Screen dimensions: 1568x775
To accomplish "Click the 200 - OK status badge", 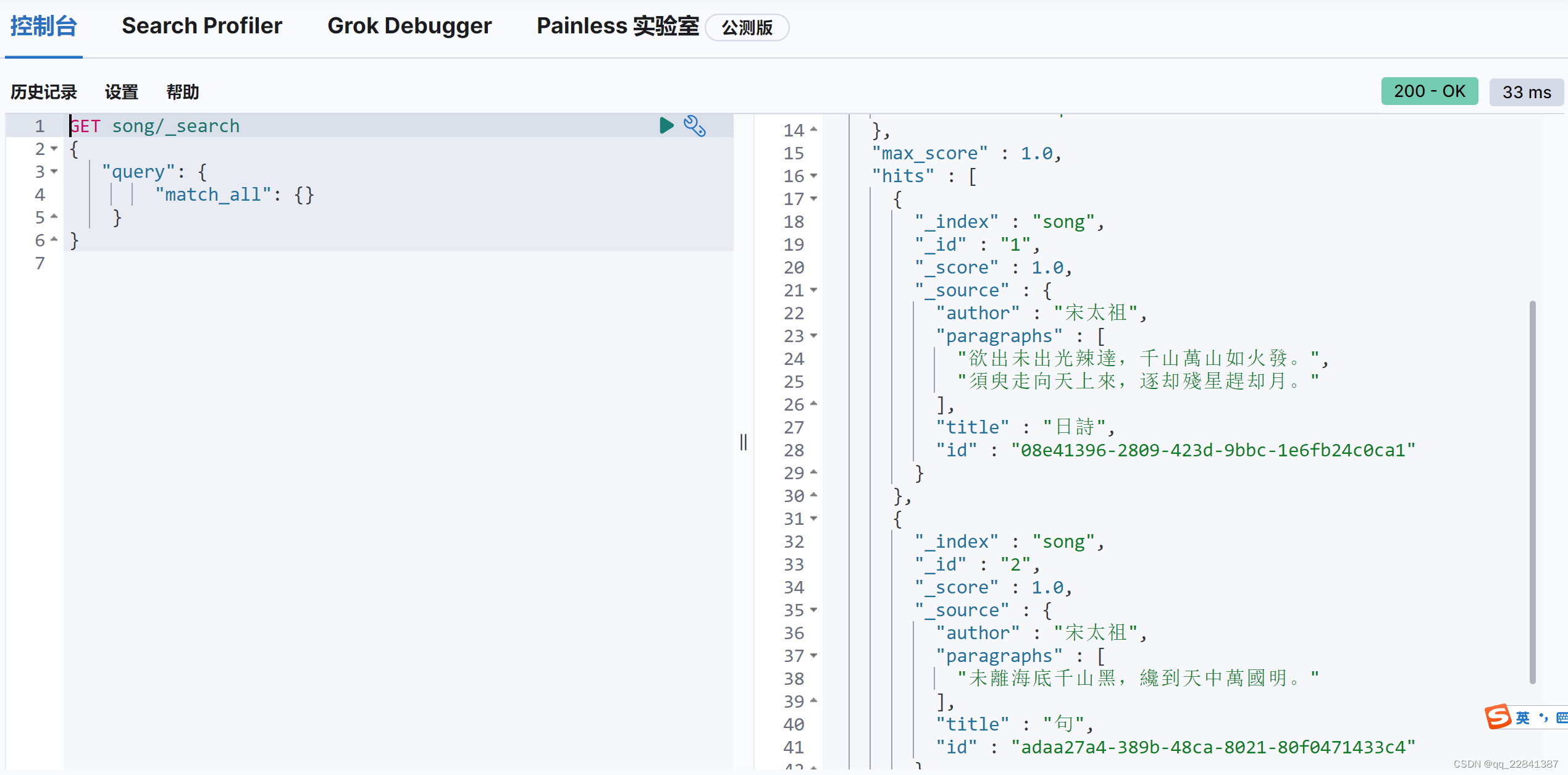I will (x=1430, y=91).
